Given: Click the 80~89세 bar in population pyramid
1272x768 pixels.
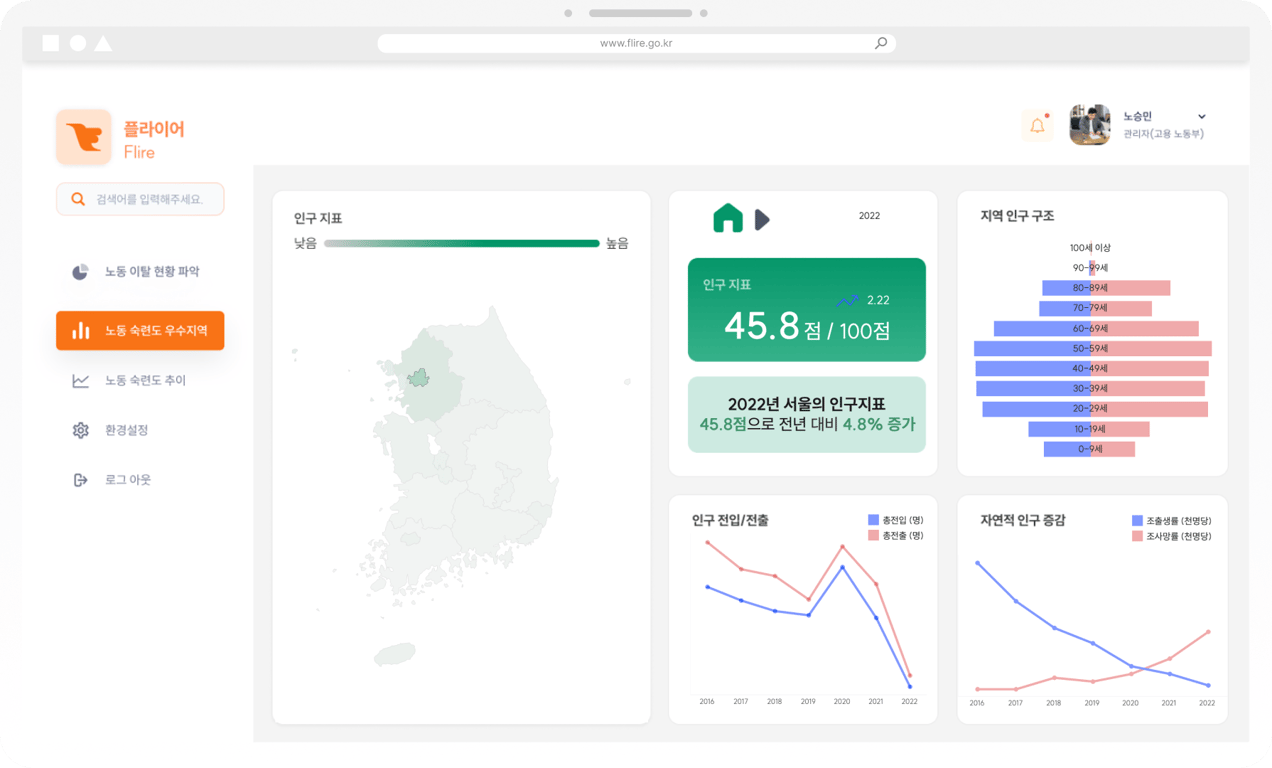Looking at the screenshot, I should (1106, 288).
